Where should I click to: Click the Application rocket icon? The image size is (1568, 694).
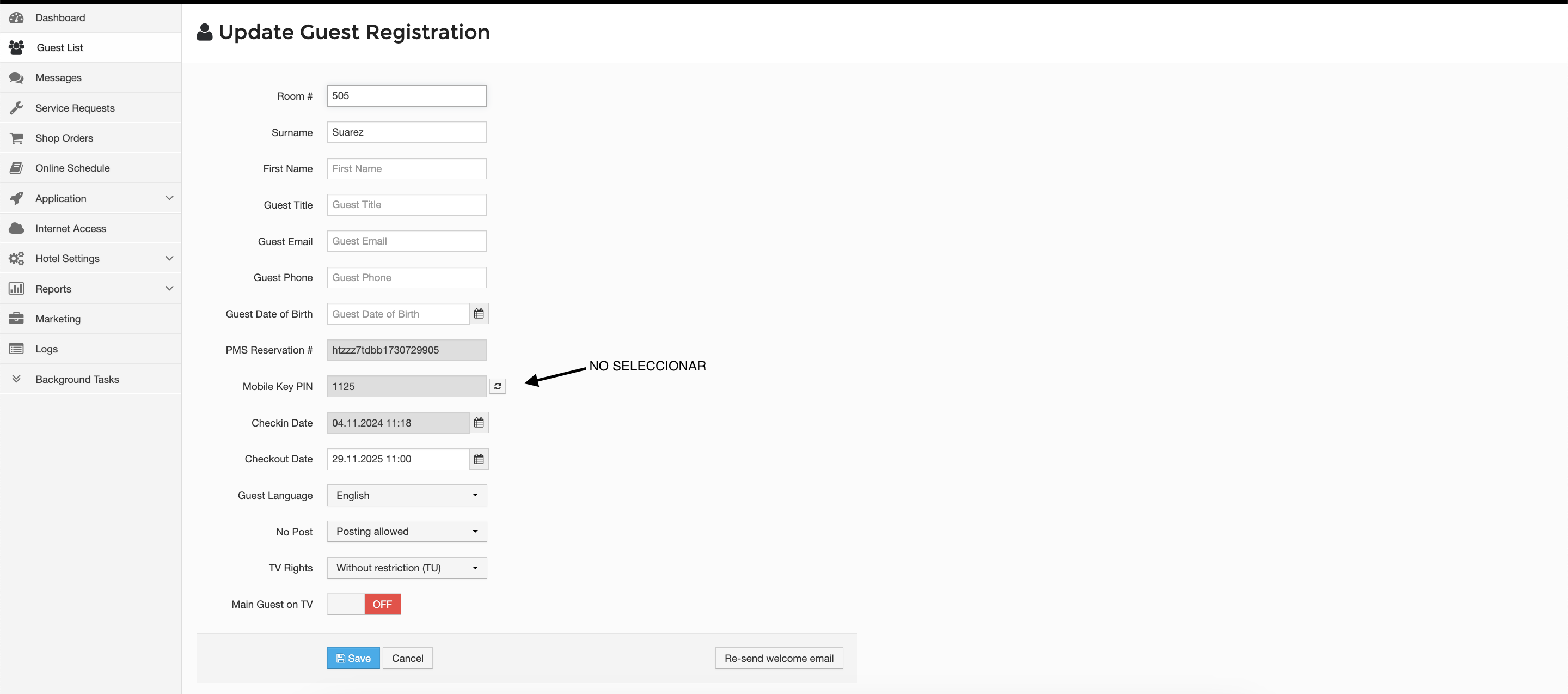(x=16, y=198)
